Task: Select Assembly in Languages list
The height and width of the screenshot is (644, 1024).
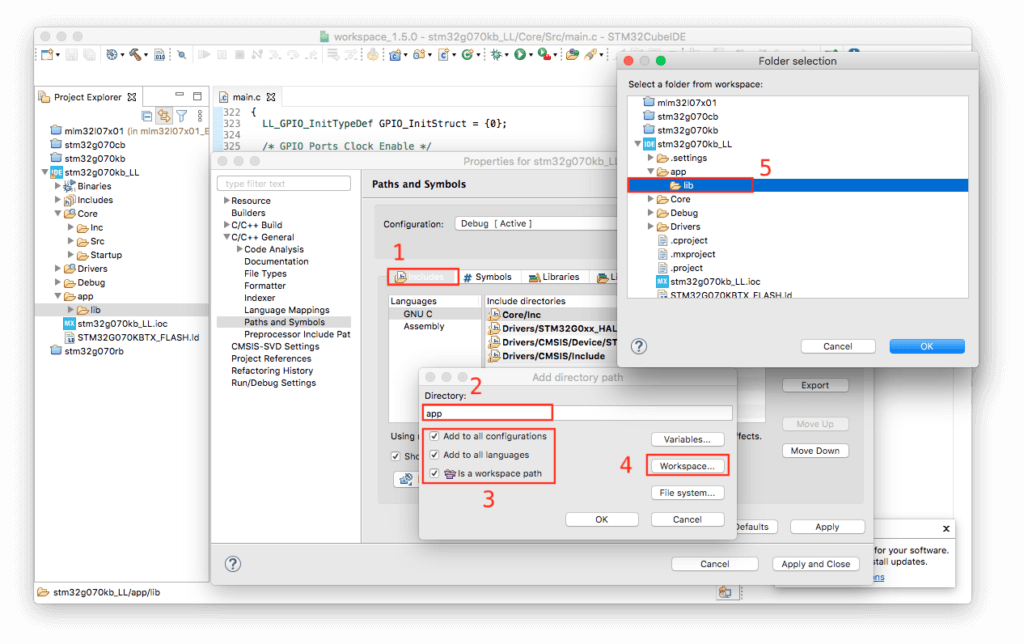Action: click(x=424, y=326)
